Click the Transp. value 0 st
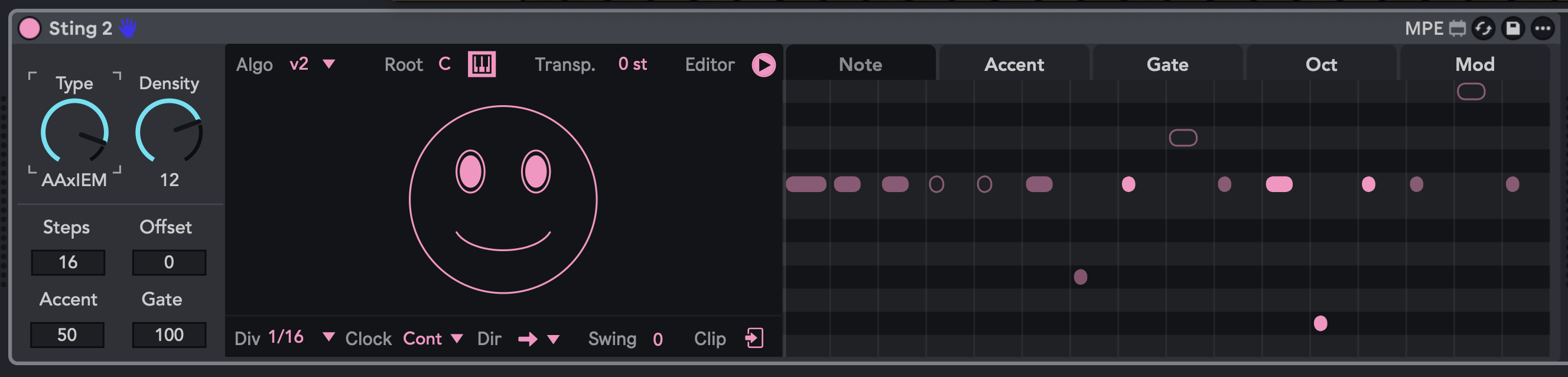The image size is (1568, 377). point(632,64)
